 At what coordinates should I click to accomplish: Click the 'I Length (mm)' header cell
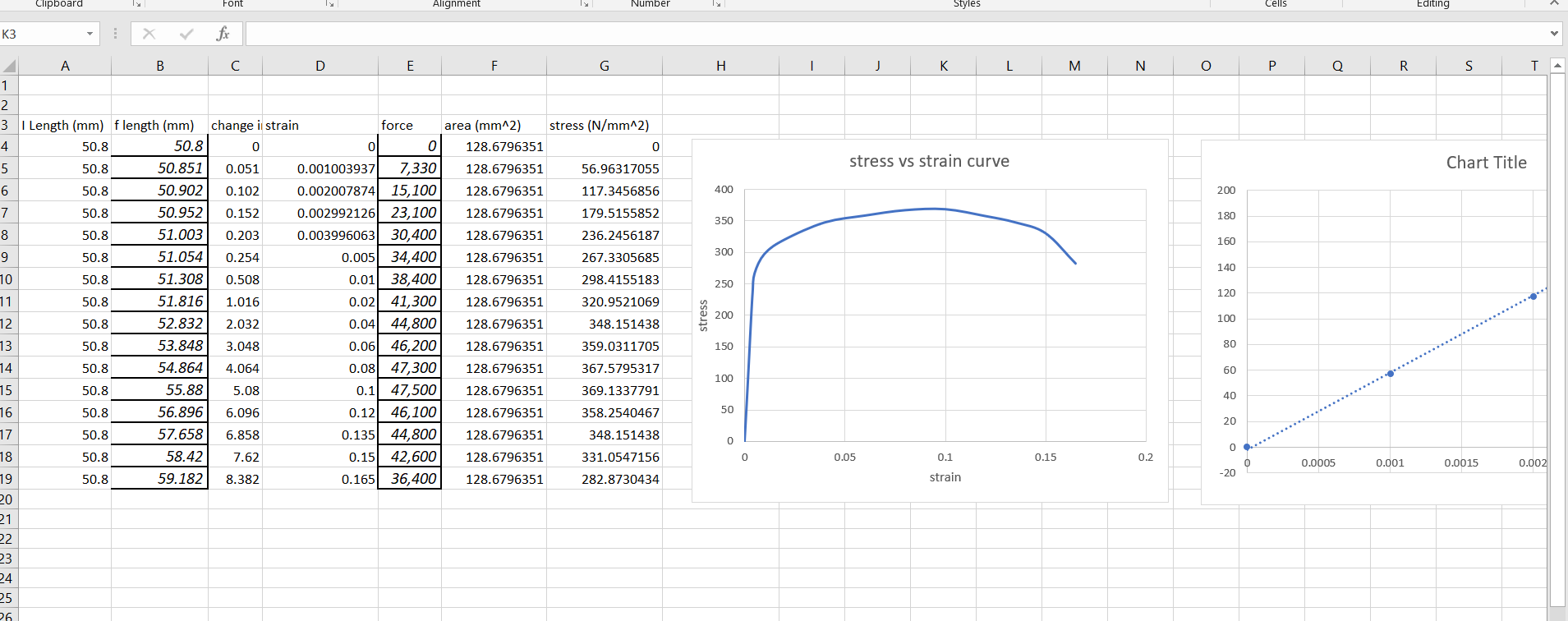coord(65,125)
